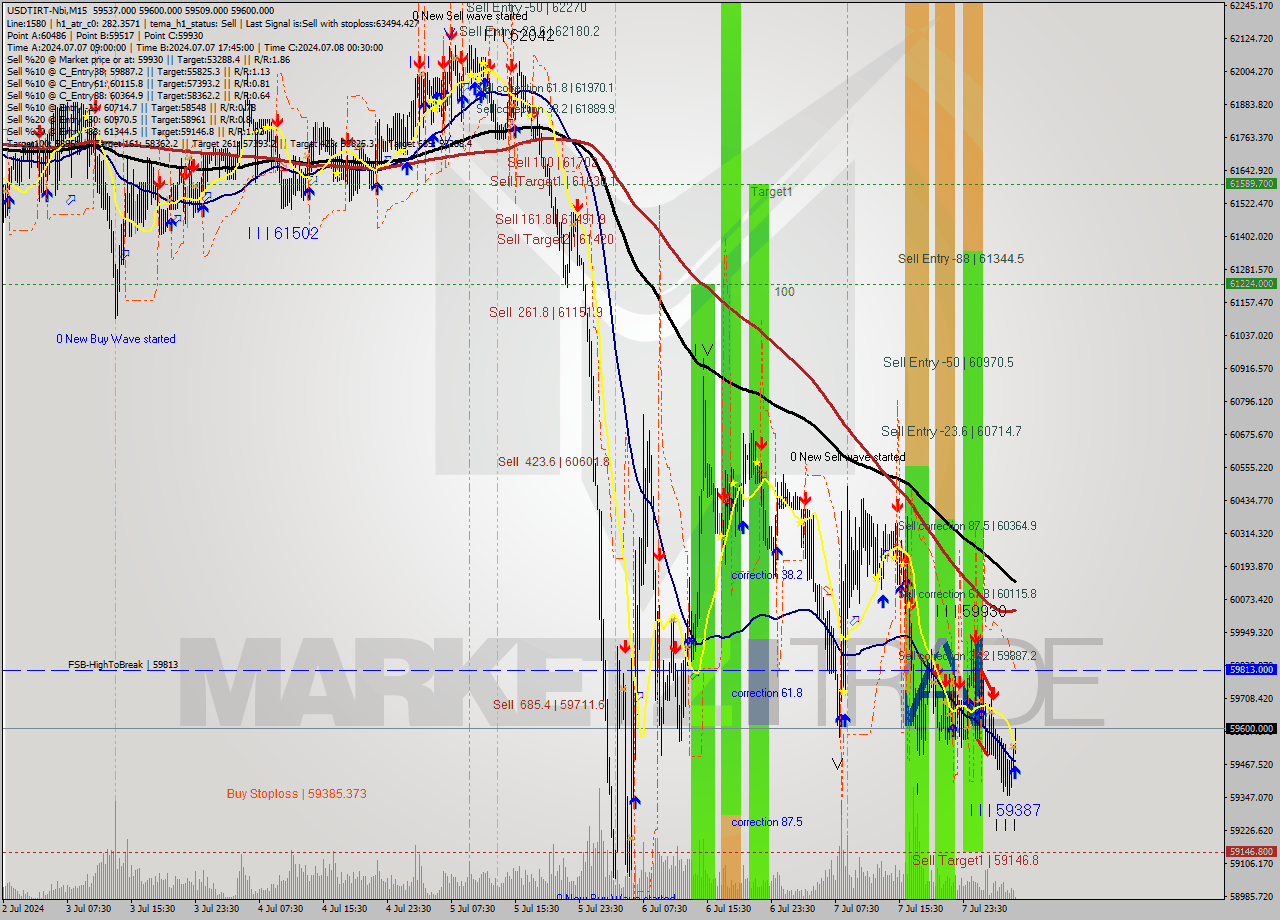Select the 'correction 38.2' label
This screenshot has width=1280, height=920.
coord(768,575)
